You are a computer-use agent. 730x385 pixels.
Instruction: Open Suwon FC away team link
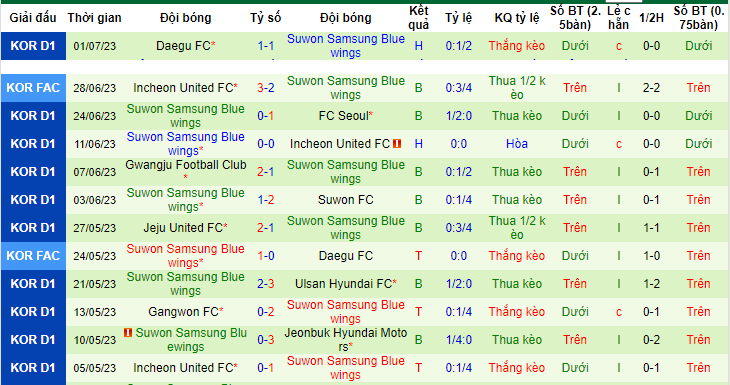click(345, 200)
